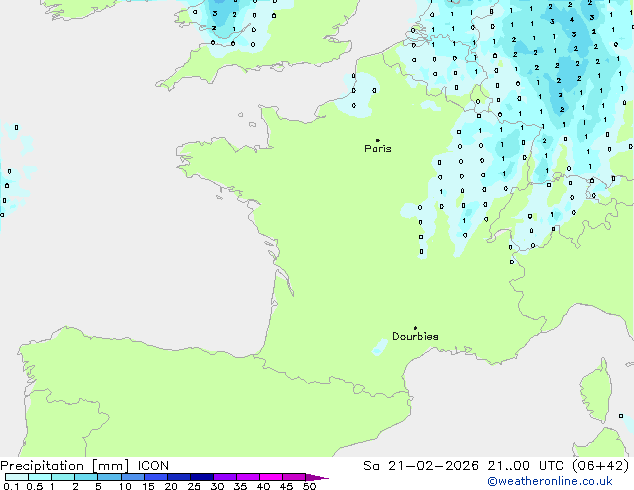Select the Paris city label

coord(378,149)
